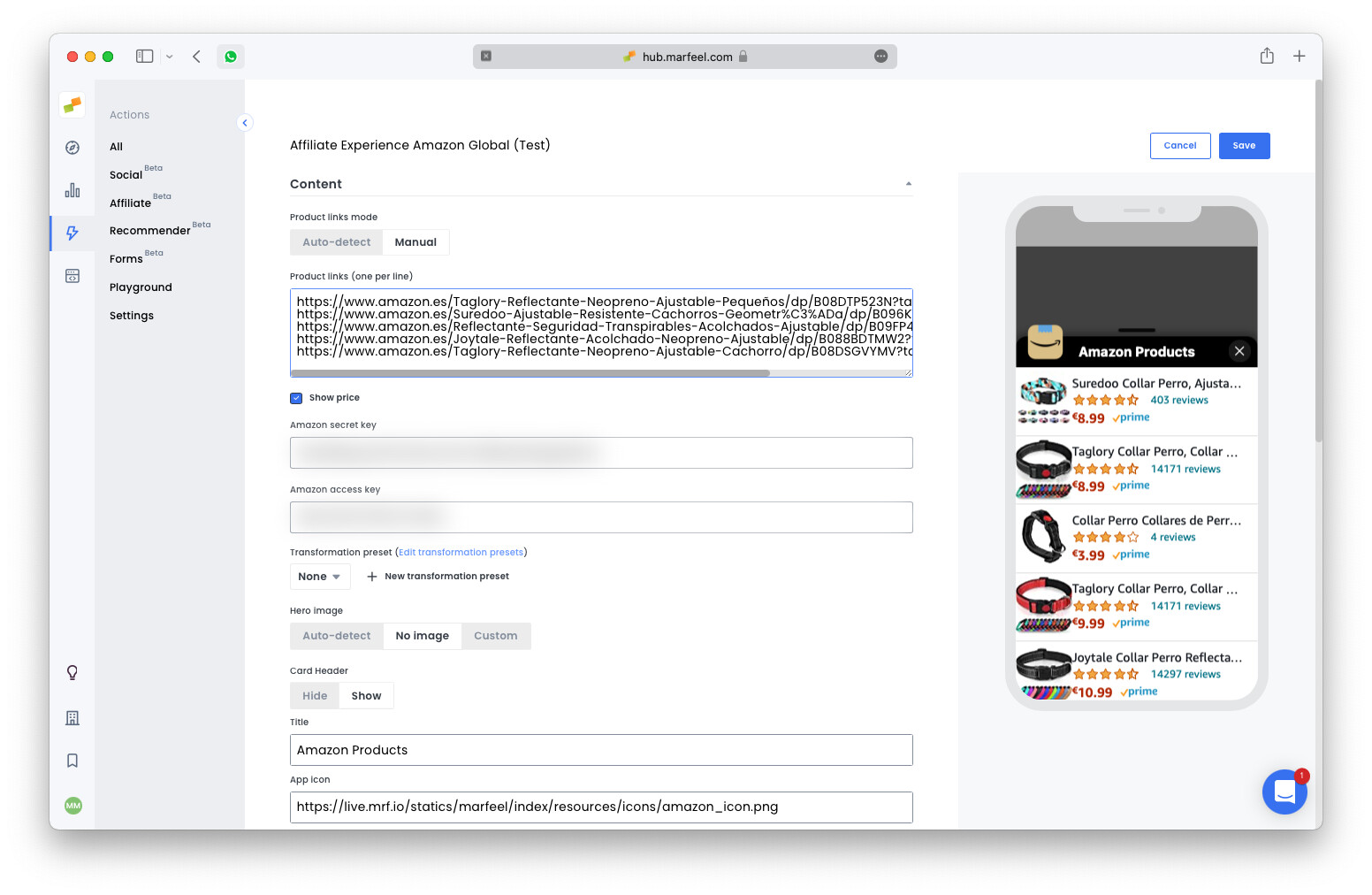This screenshot has height=895, width=1372.
Task: Collapse the Actions sidebar panel
Action: pyautogui.click(x=245, y=122)
